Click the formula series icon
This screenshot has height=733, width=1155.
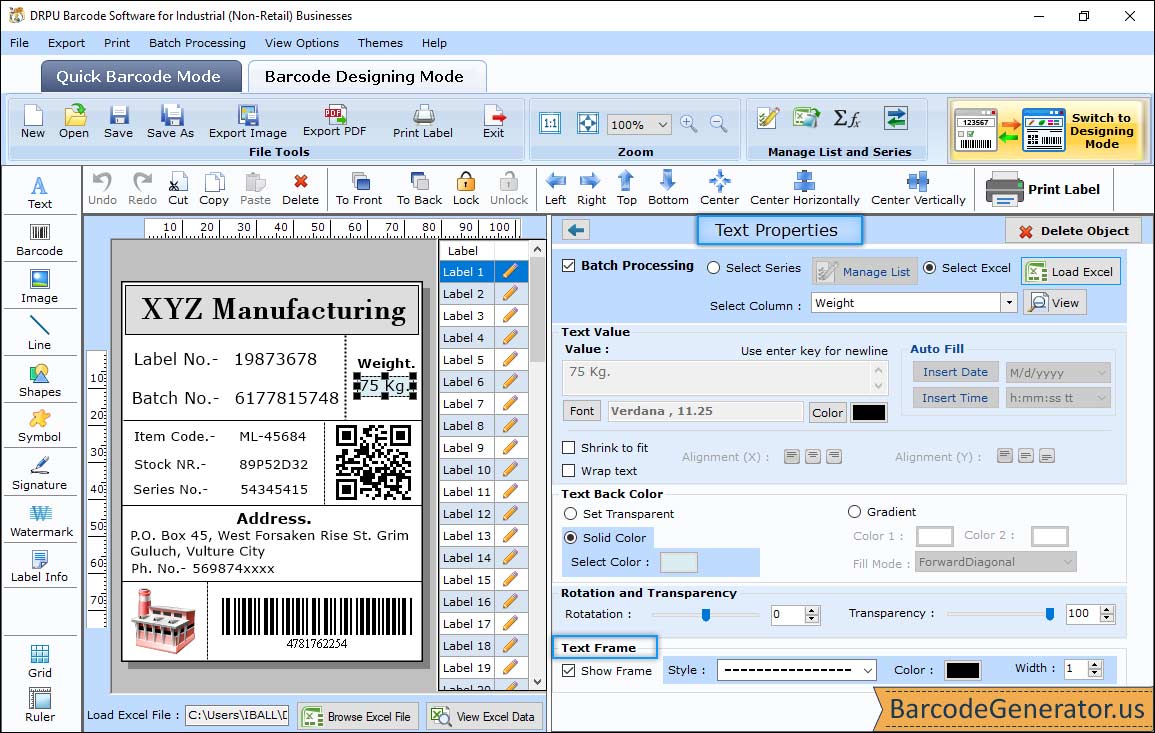[x=846, y=118]
